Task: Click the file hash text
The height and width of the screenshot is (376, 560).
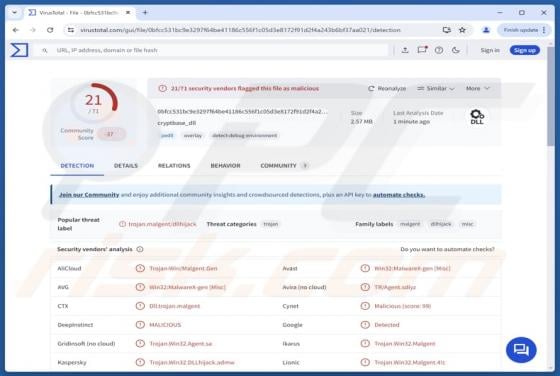Action: pyautogui.click(x=242, y=111)
